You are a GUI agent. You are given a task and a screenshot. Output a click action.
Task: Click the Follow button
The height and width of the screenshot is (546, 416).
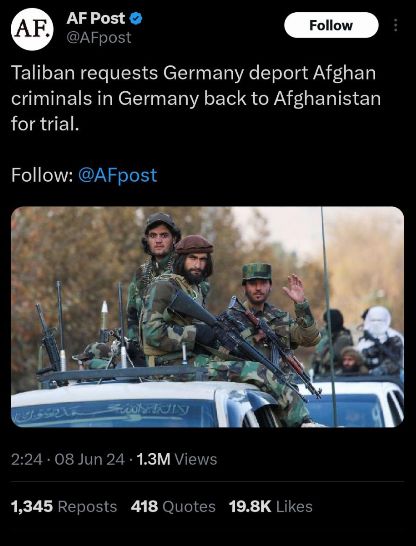tap(331, 25)
